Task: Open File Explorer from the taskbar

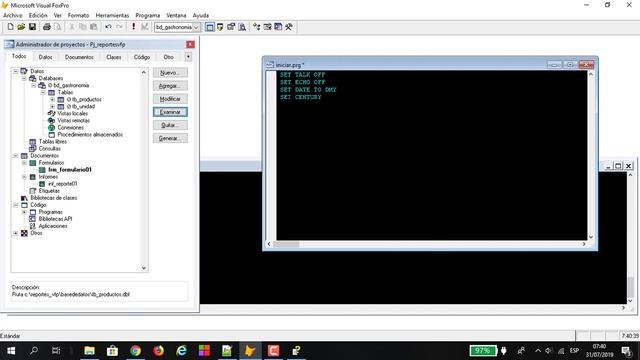Action: 89,351
